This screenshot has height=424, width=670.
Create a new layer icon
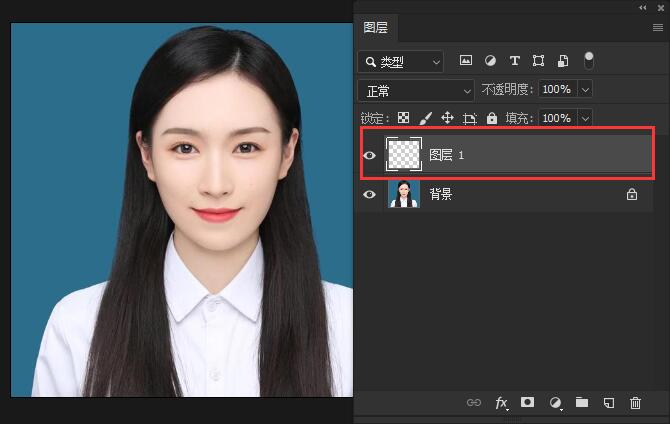(x=609, y=403)
